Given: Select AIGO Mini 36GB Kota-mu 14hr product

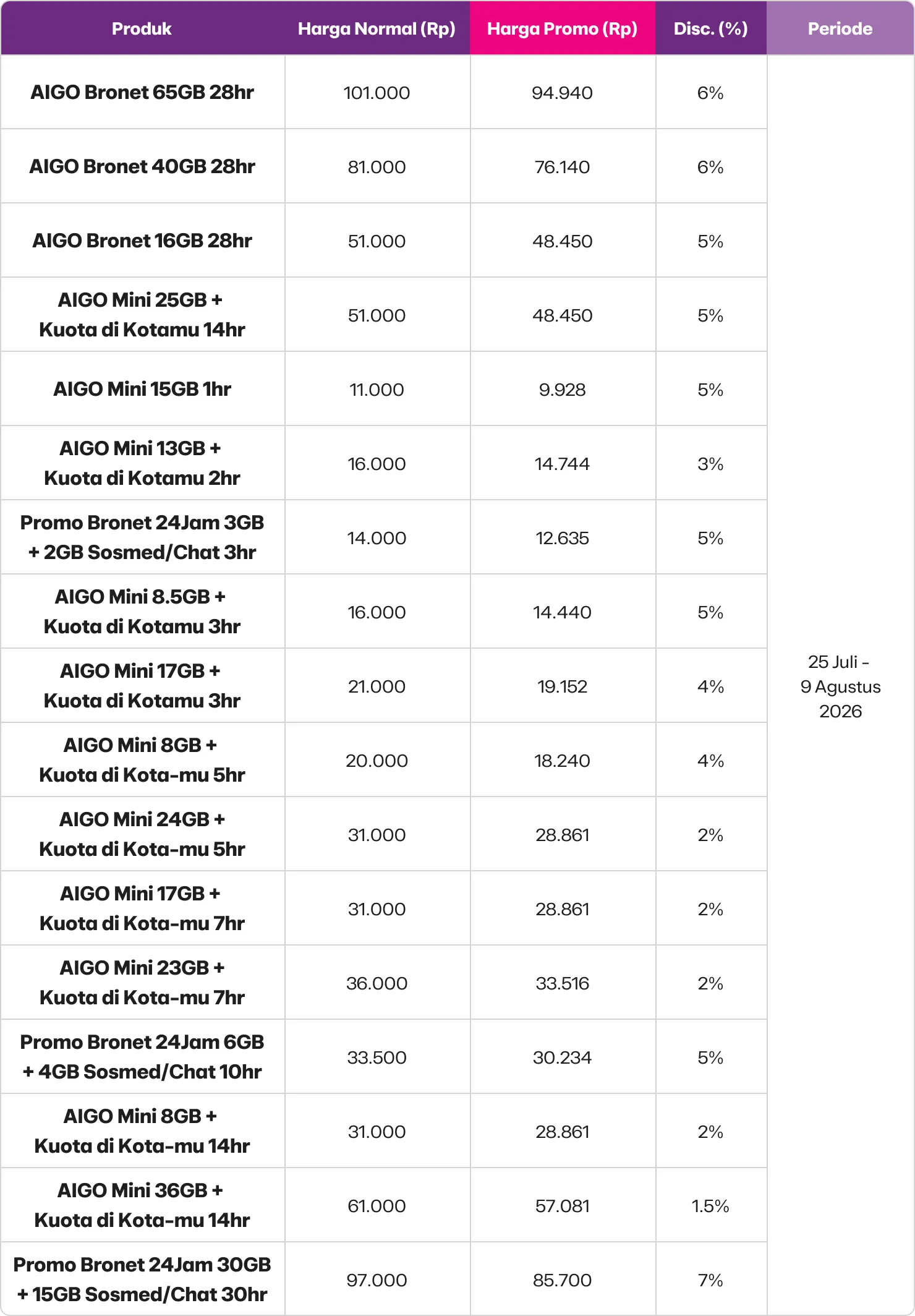Looking at the screenshot, I should coord(142,1205).
